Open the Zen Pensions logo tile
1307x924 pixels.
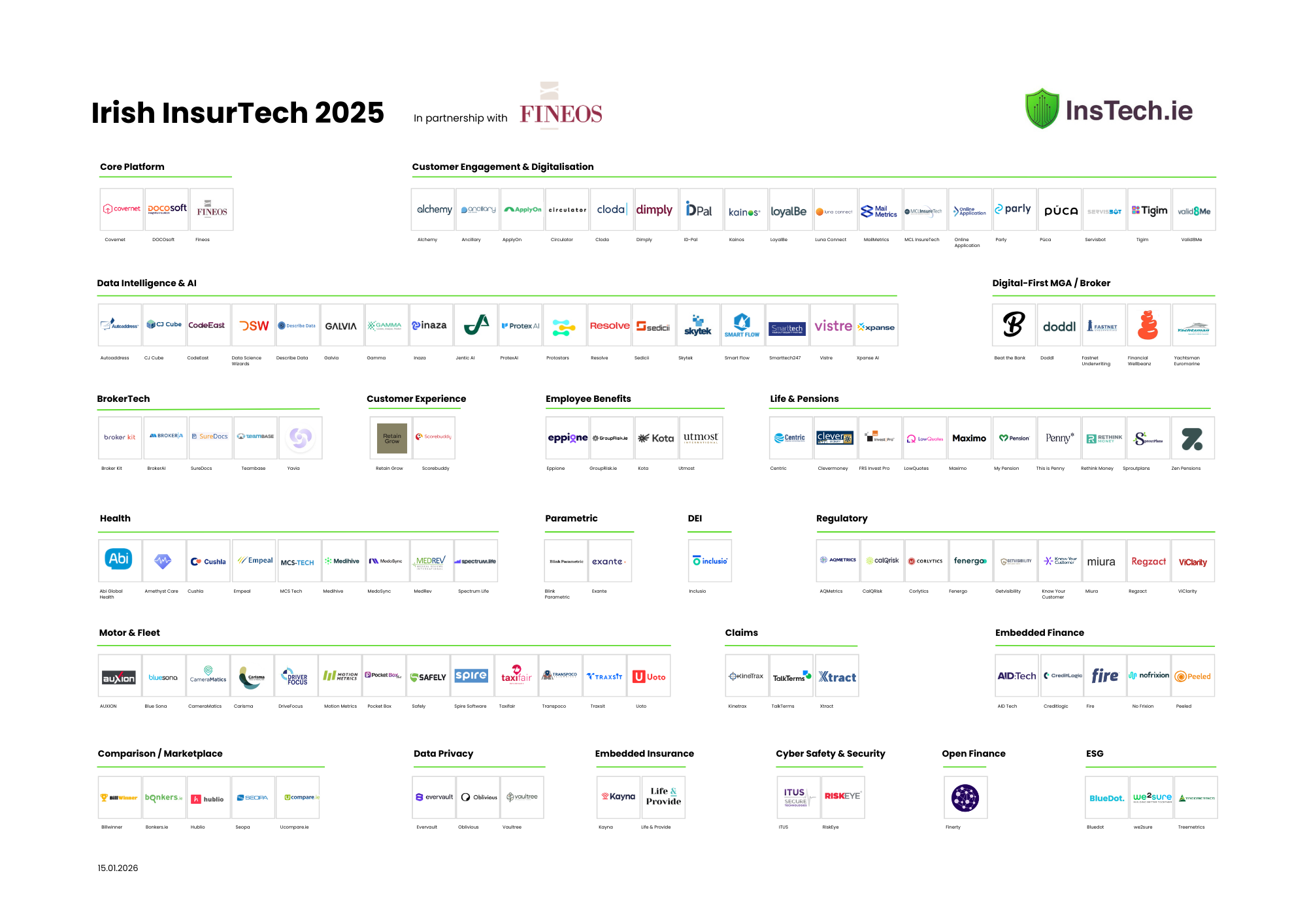pyautogui.click(x=1192, y=438)
